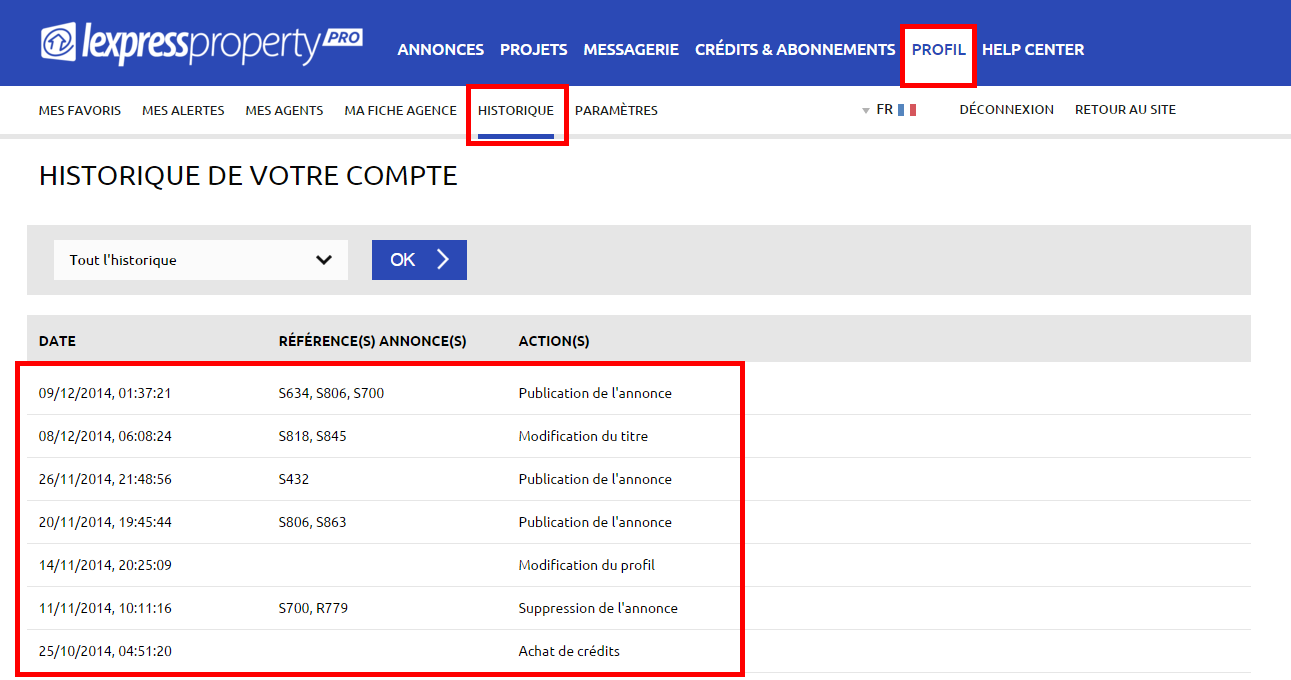Viewport: 1291px width, 680px height.
Task: Open the Tout l'historique filter dropdown
Action: click(x=201, y=260)
